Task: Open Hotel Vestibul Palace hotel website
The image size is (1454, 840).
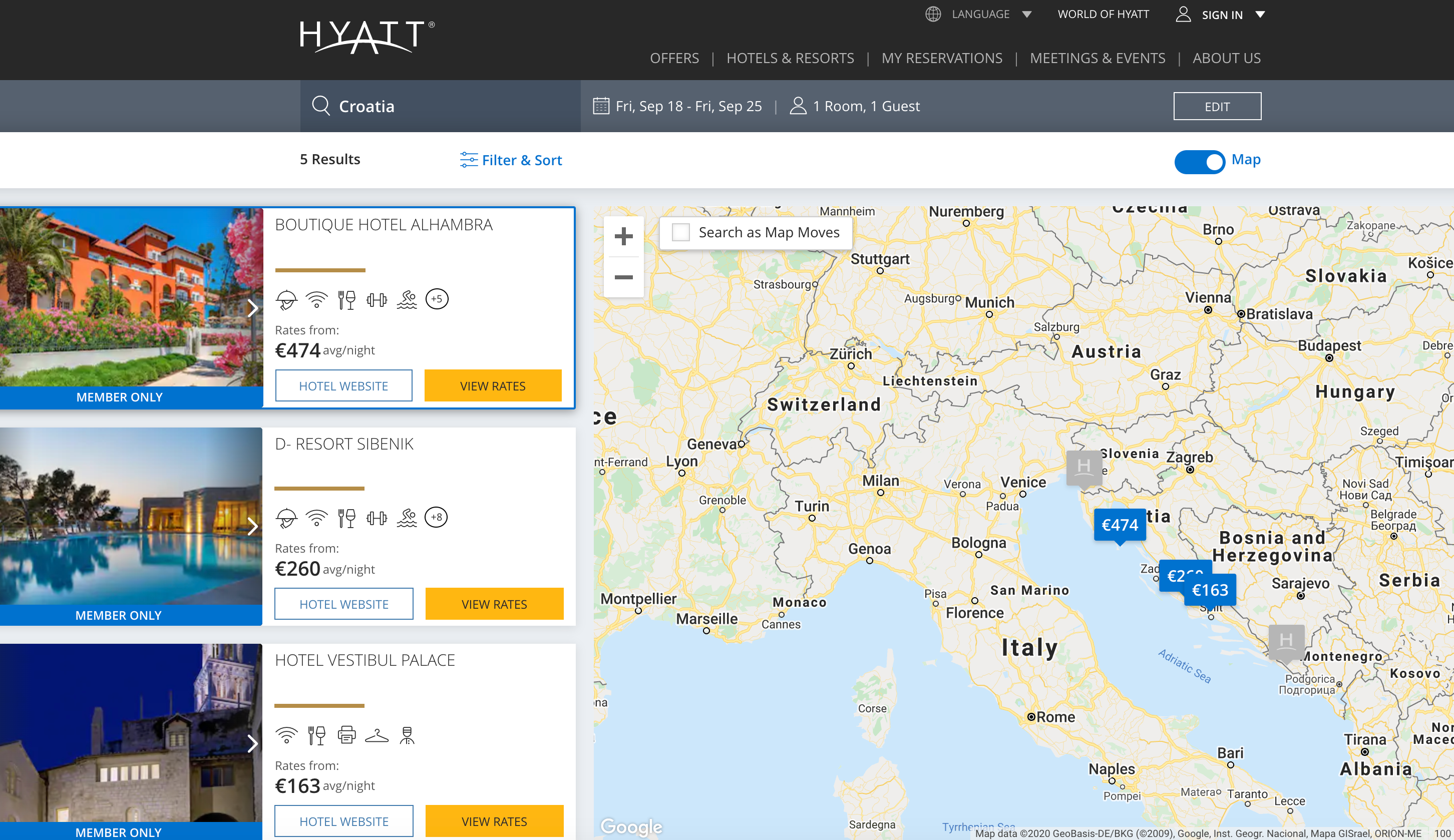Action: pos(344,821)
